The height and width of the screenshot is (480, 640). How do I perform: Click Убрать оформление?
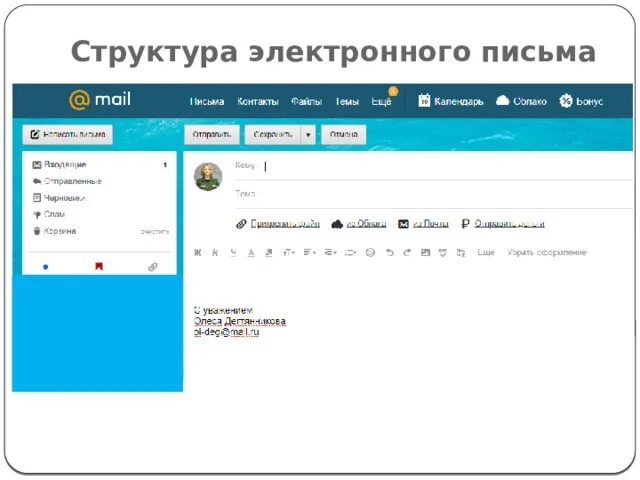[547, 252]
